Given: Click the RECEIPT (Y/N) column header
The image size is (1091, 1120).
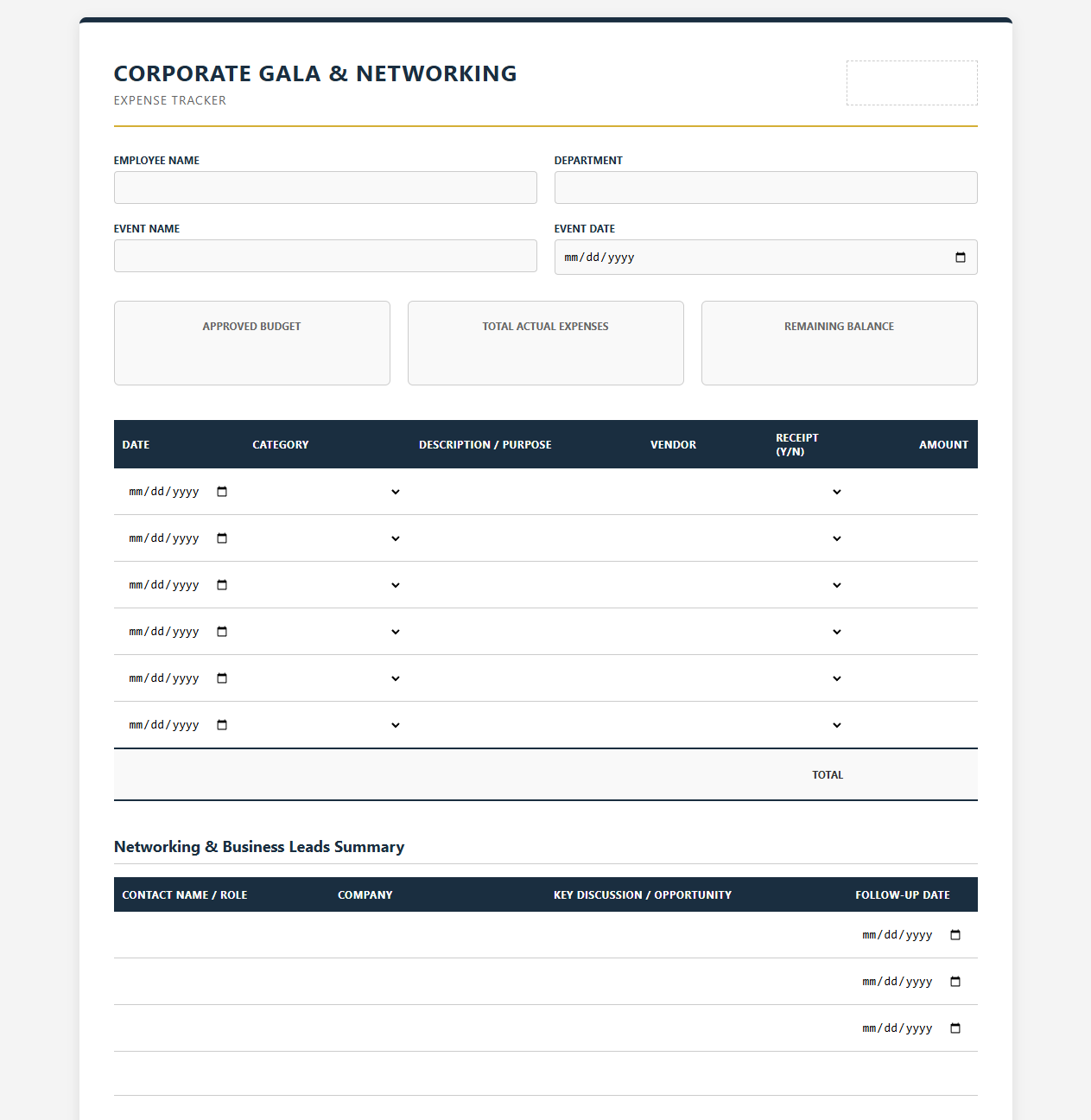Looking at the screenshot, I should tap(797, 445).
